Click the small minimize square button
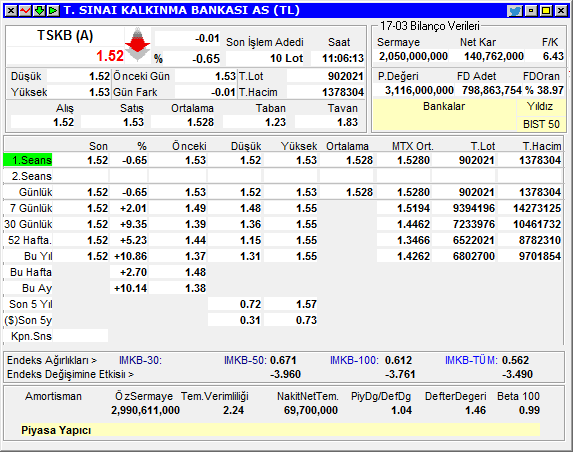The image size is (573, 452). click(x=531, y=11)
